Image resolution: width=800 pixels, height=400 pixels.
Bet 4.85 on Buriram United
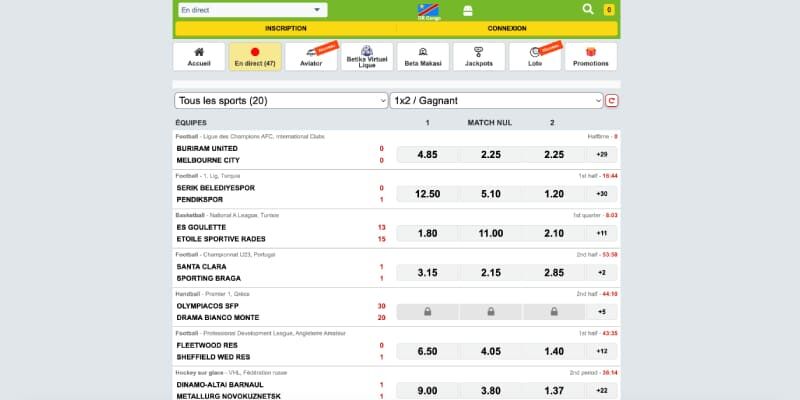pyautogui.click(x=428, y=155)
